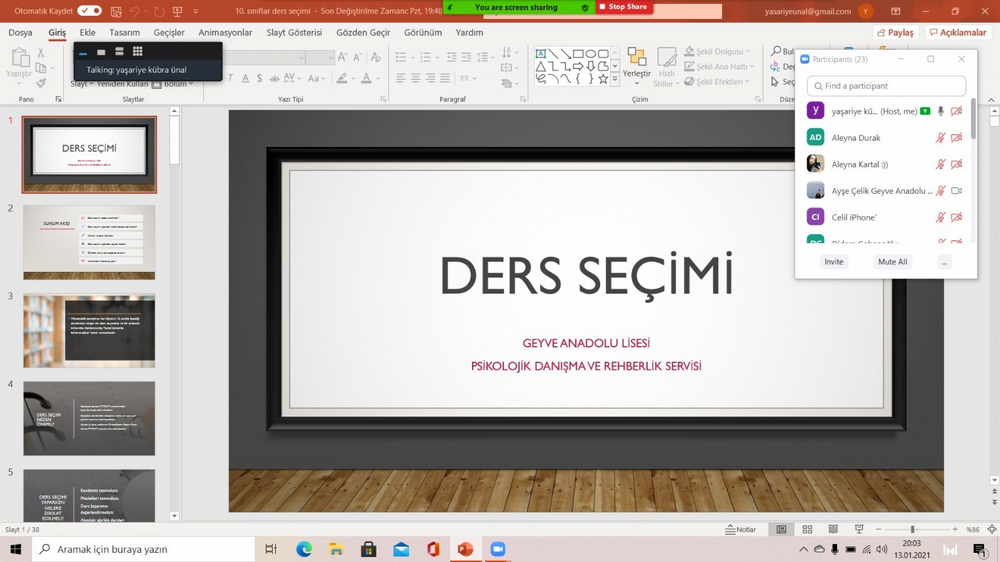The width and height of the screenshot is (1000, 562).
Task: Expand the shapes gallery more arrow
Action: pos(615,79)
